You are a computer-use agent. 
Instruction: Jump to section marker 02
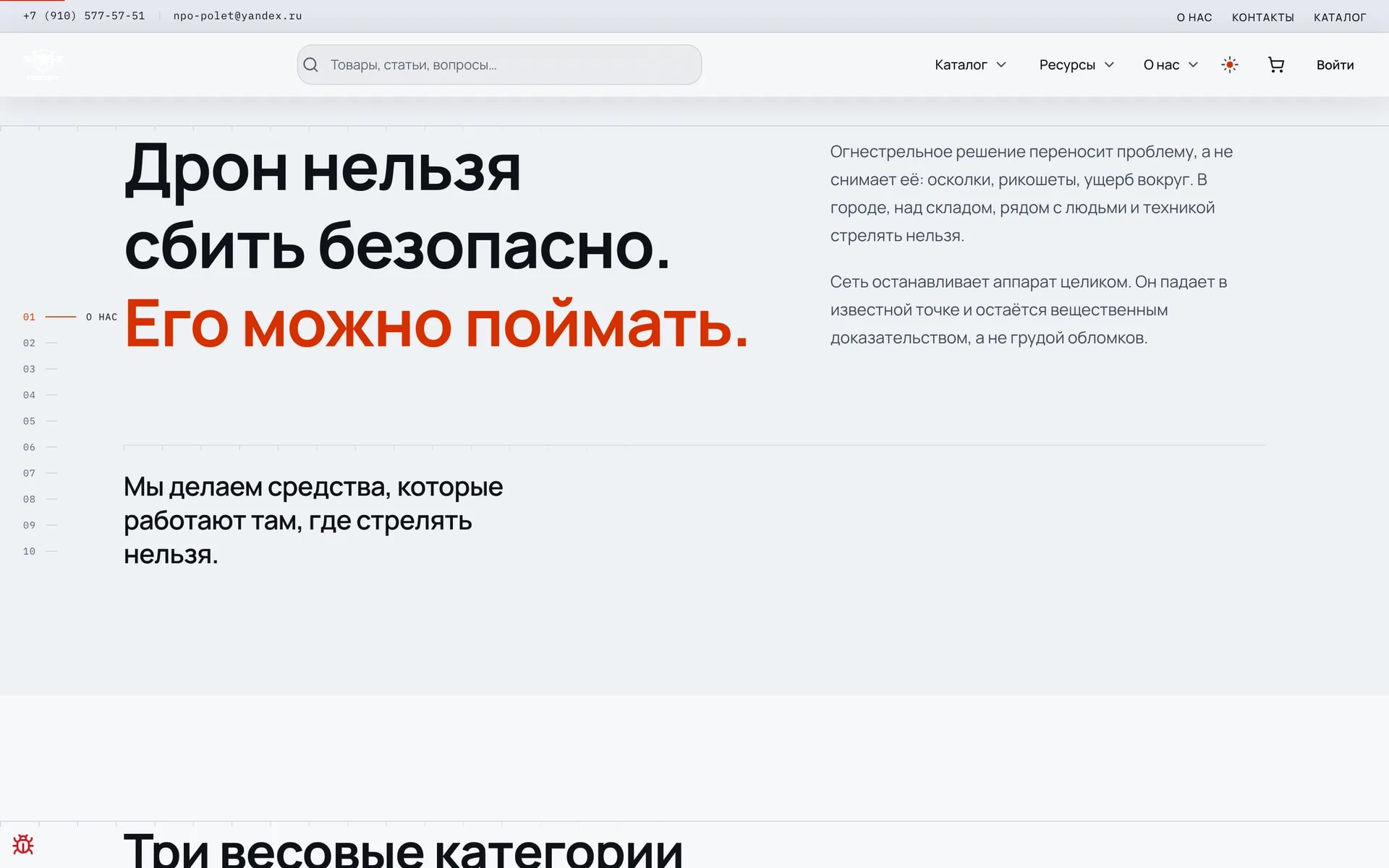40,343
